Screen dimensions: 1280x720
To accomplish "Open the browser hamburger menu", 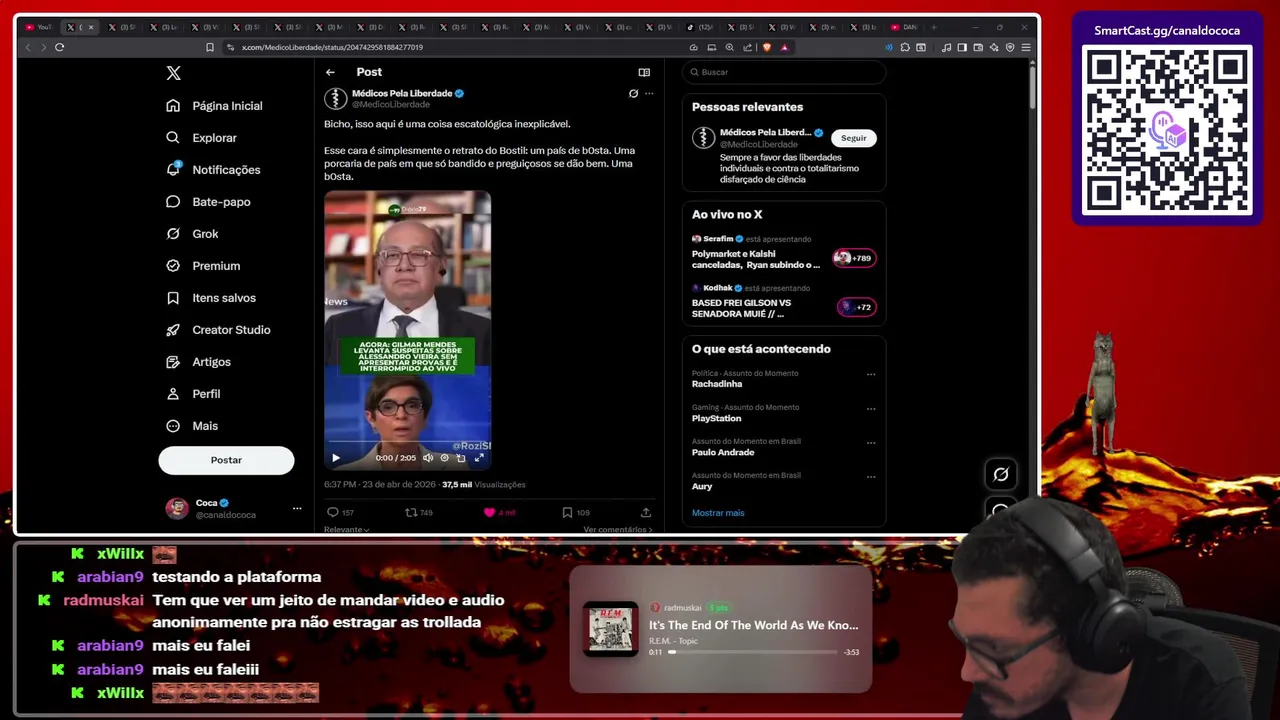I will [x=1026, y=47].
